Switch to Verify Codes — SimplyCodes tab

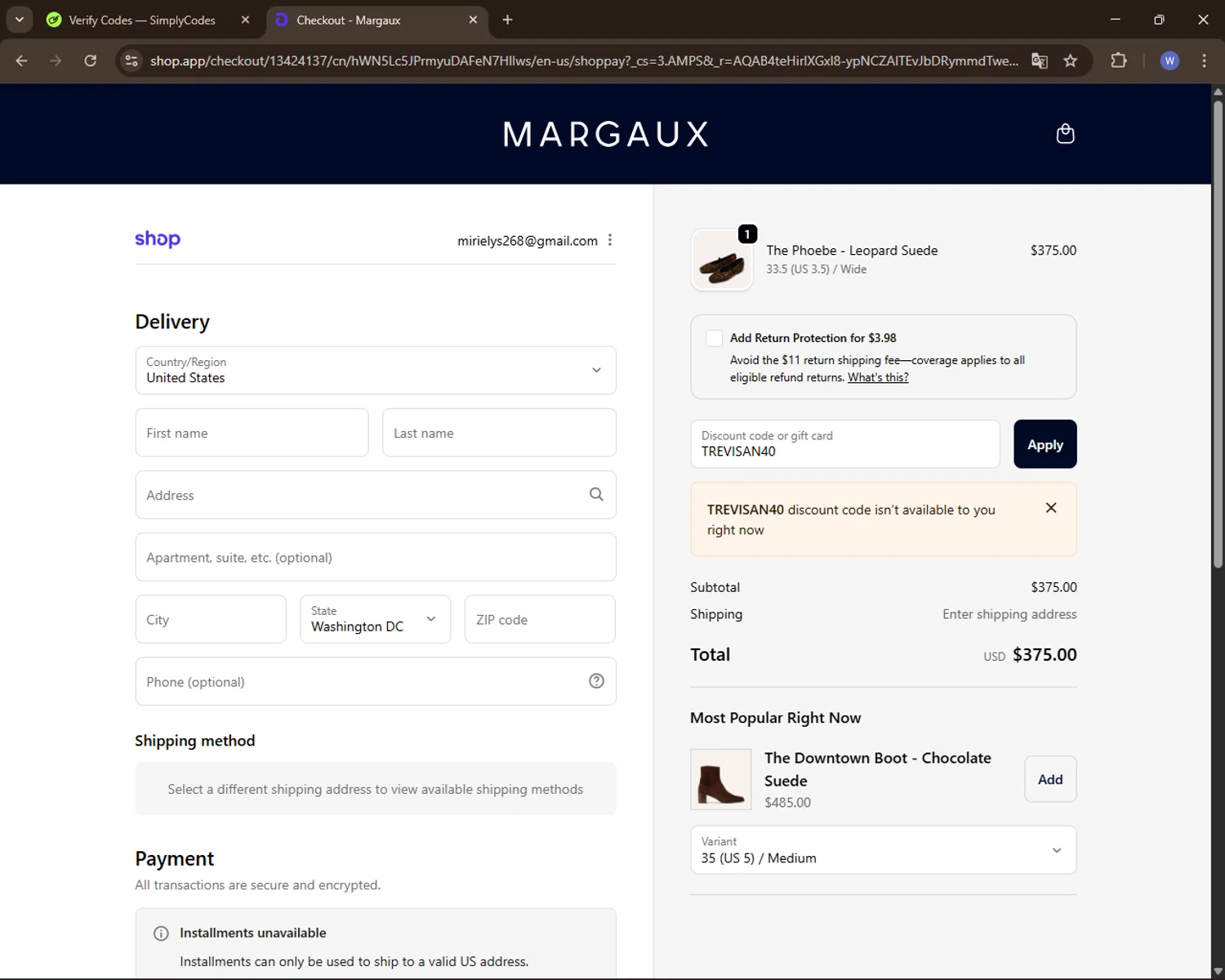[x=142, y=20]
